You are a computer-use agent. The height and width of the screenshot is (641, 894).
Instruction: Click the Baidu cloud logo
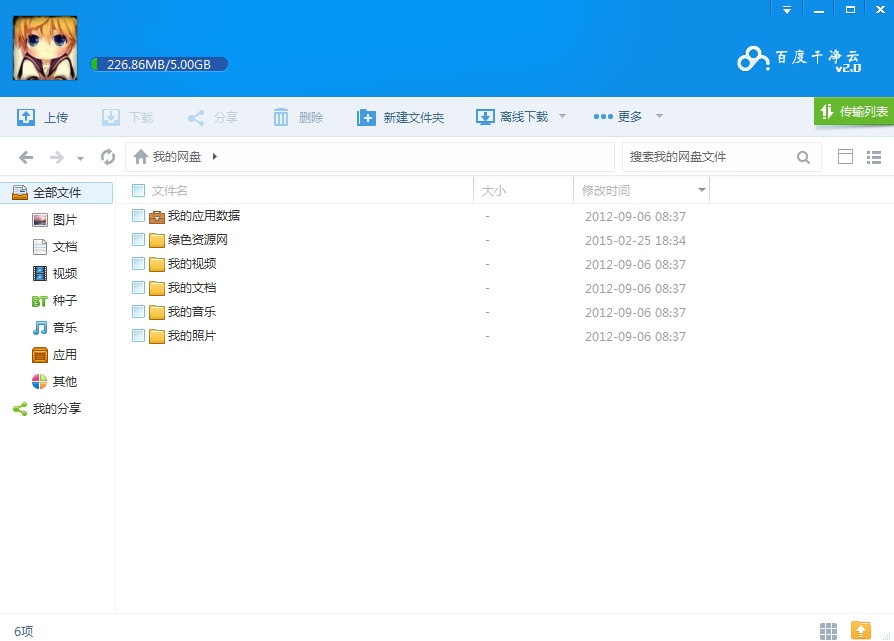tap(753, 58)
